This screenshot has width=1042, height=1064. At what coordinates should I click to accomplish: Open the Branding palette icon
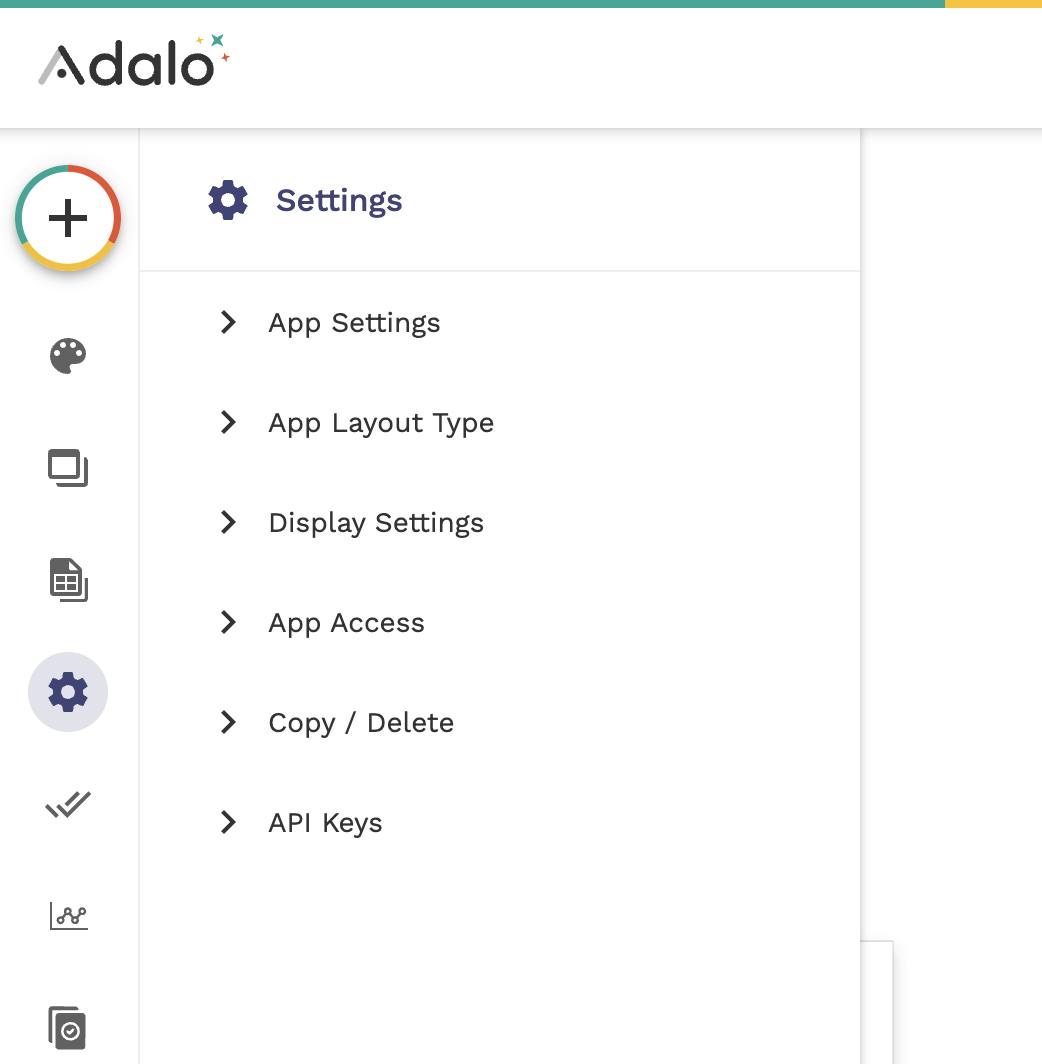pos(68,355)
